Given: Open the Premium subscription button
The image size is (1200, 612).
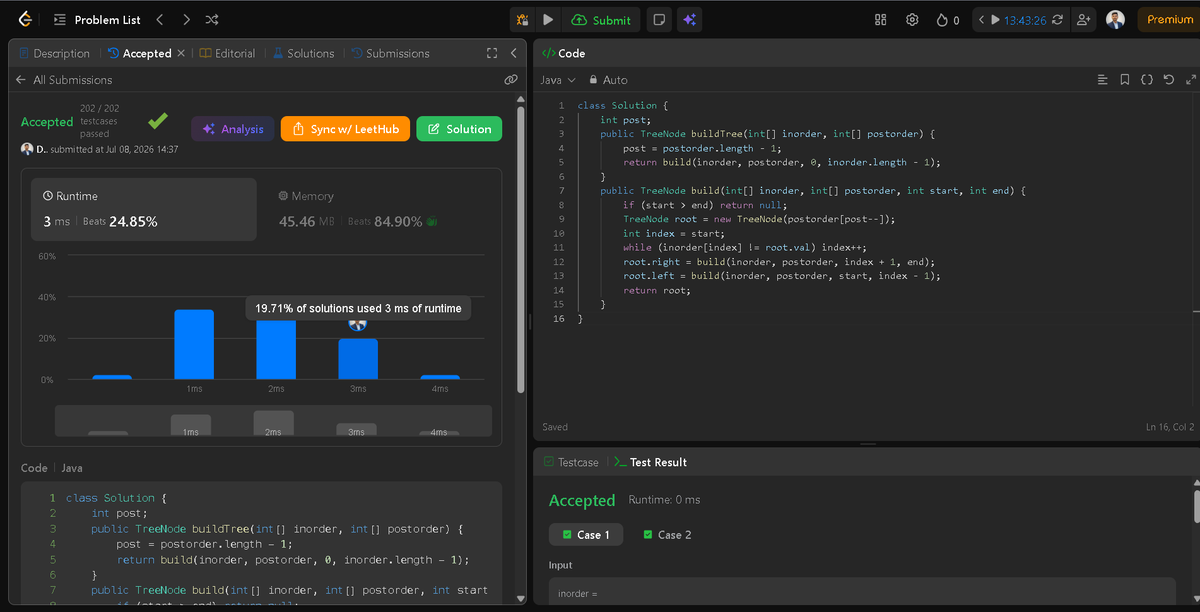Looking at the screenshot, I should [x=1169, y=19].
